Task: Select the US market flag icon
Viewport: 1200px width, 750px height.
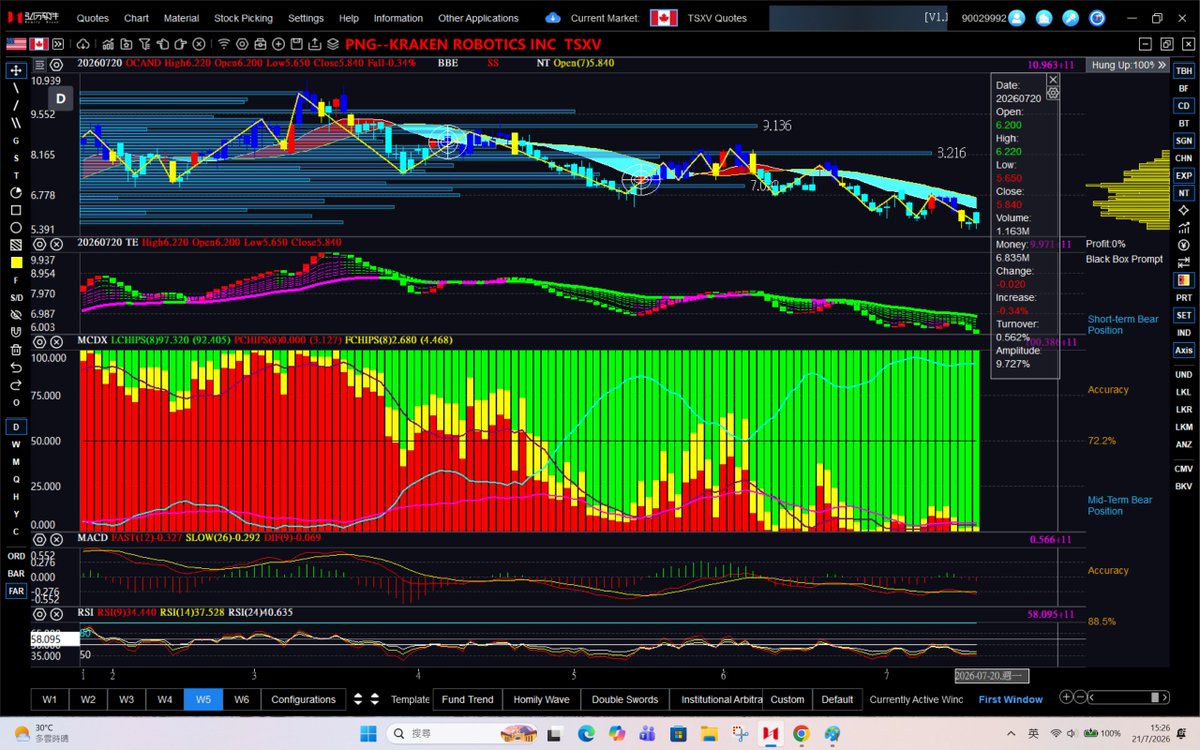Action: (16, 44)
